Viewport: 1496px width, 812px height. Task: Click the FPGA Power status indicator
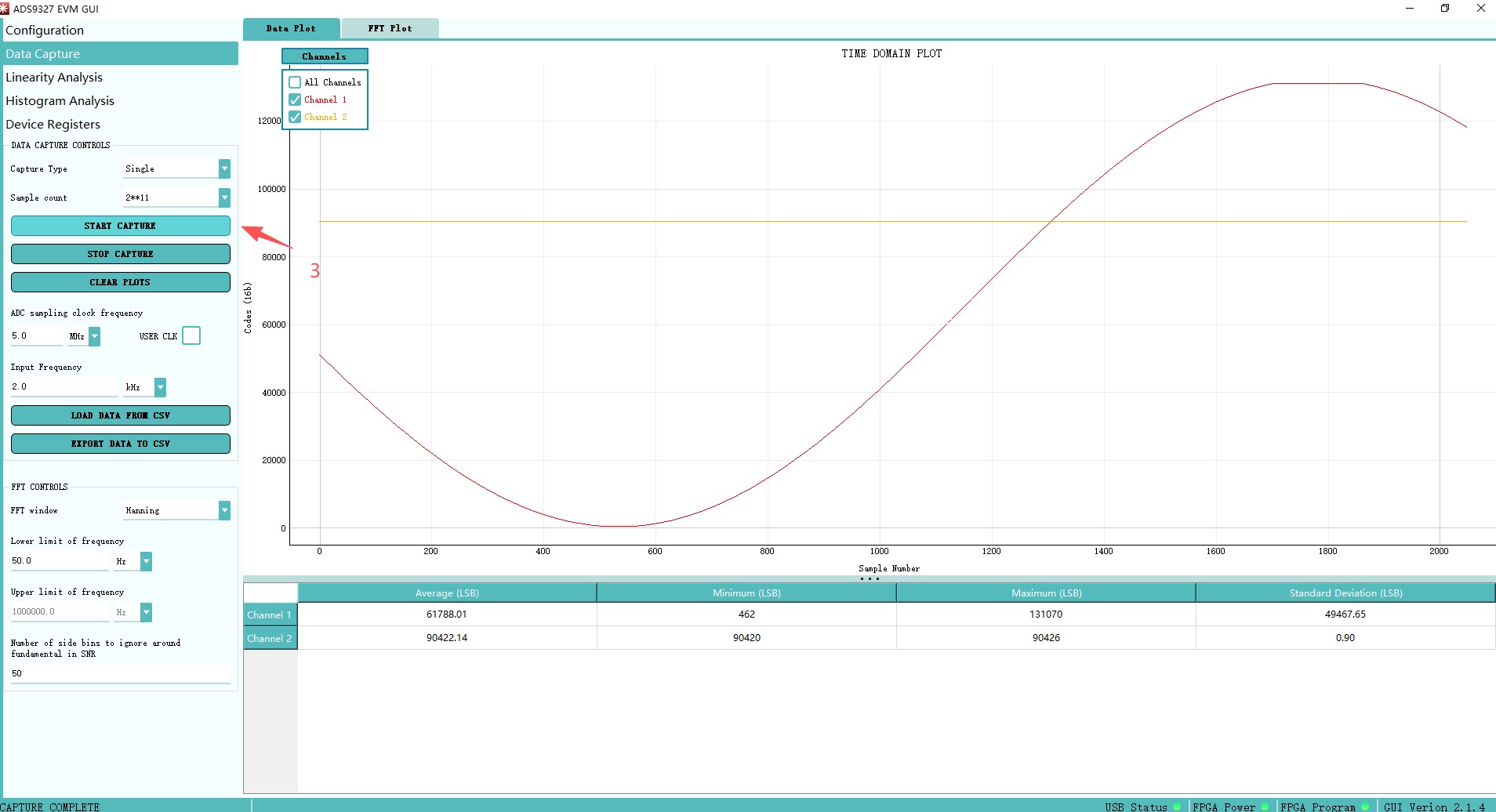click(x=1265, y=807)
